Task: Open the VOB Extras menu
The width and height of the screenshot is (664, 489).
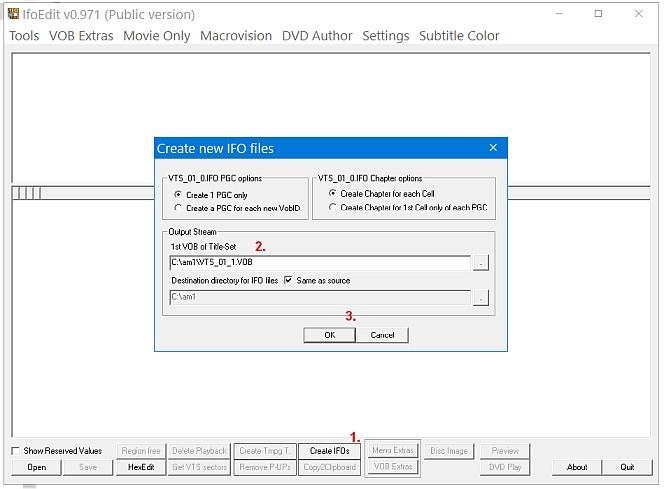Action: pos(81,36)
